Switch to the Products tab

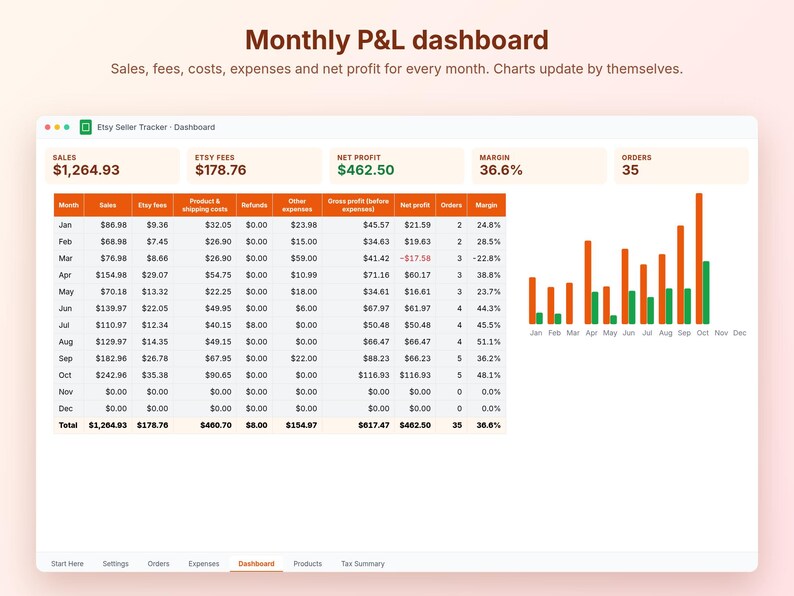(307, 564)
